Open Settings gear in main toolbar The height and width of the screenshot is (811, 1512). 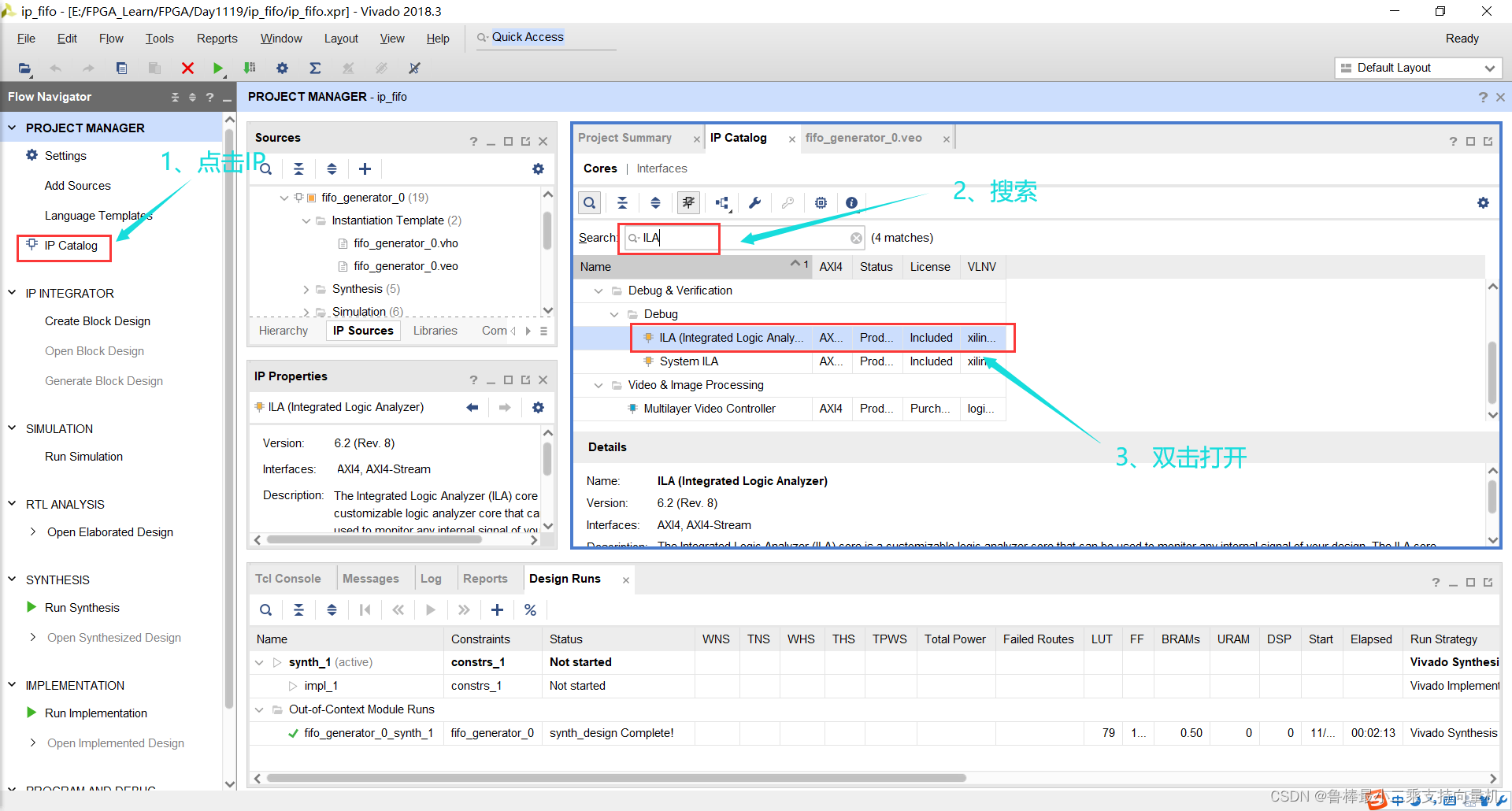click(282, 69)
